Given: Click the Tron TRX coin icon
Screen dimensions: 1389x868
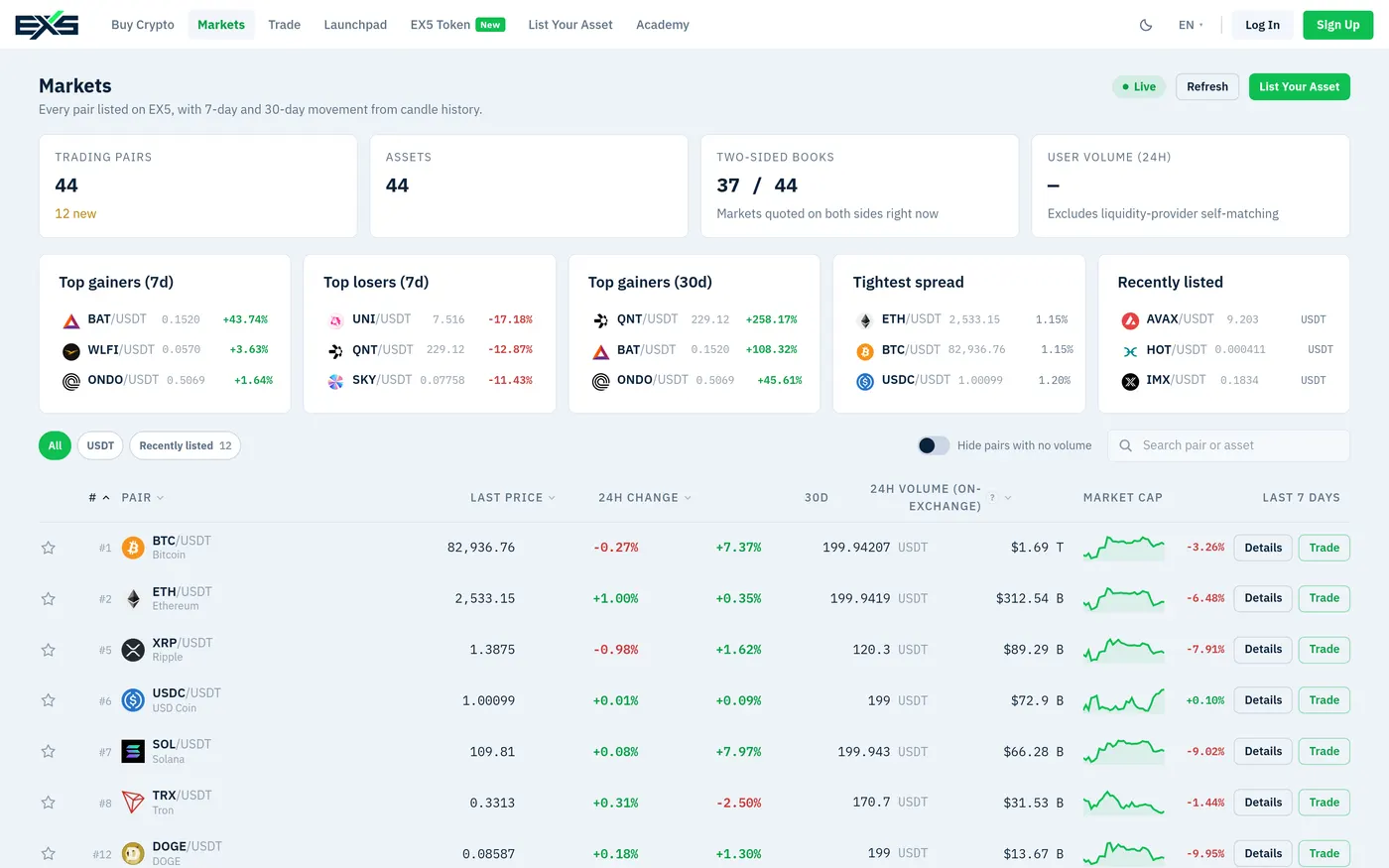Looking at the screenshot, I should click(x=133, y=803).
